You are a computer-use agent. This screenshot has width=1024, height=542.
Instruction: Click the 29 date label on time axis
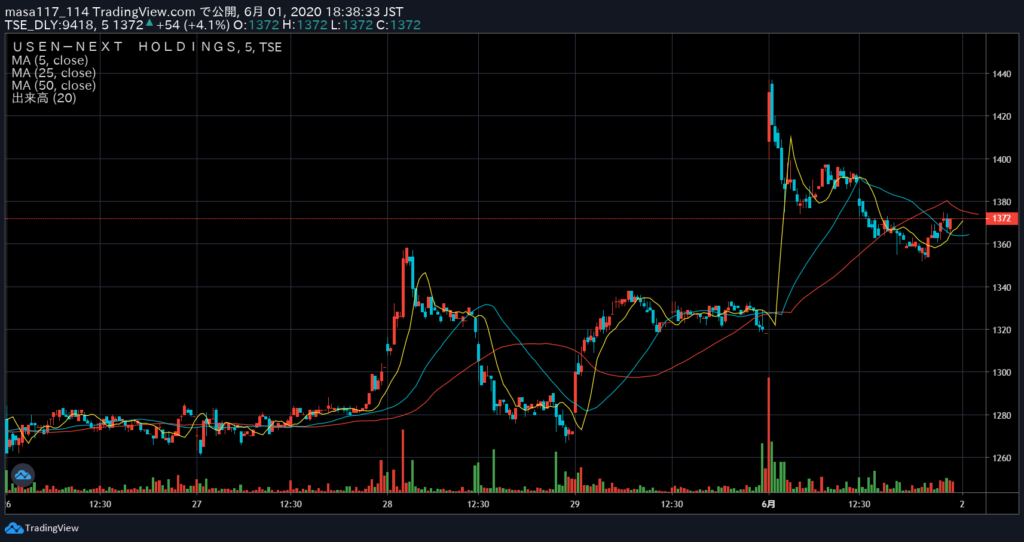pyautogui.click(x=575, y=504)
